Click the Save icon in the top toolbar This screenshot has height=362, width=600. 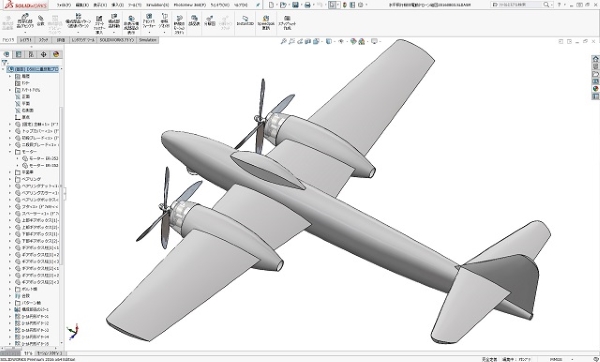[x=295, y=5]
